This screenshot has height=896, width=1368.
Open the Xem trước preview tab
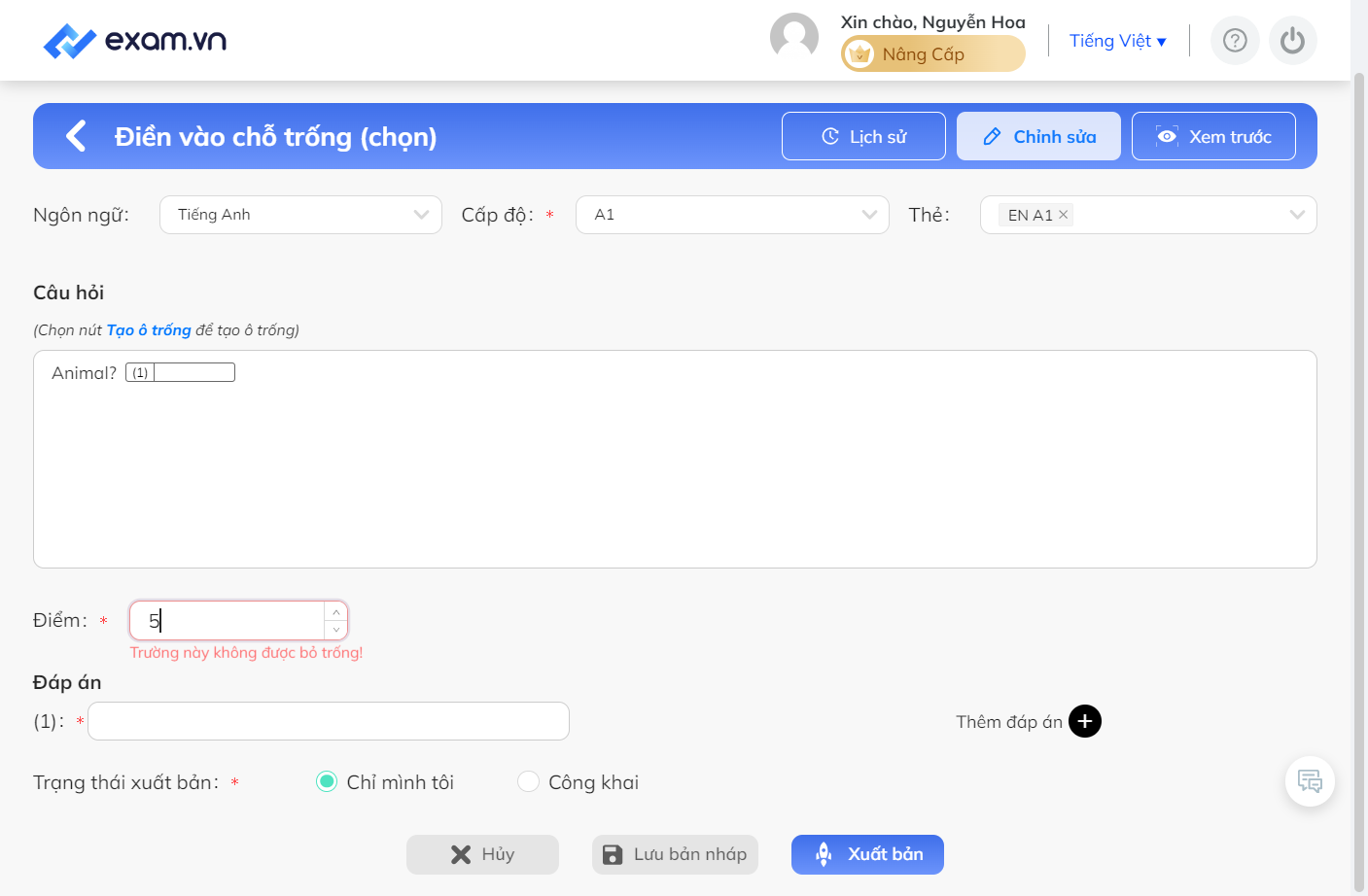point(1213,136)
